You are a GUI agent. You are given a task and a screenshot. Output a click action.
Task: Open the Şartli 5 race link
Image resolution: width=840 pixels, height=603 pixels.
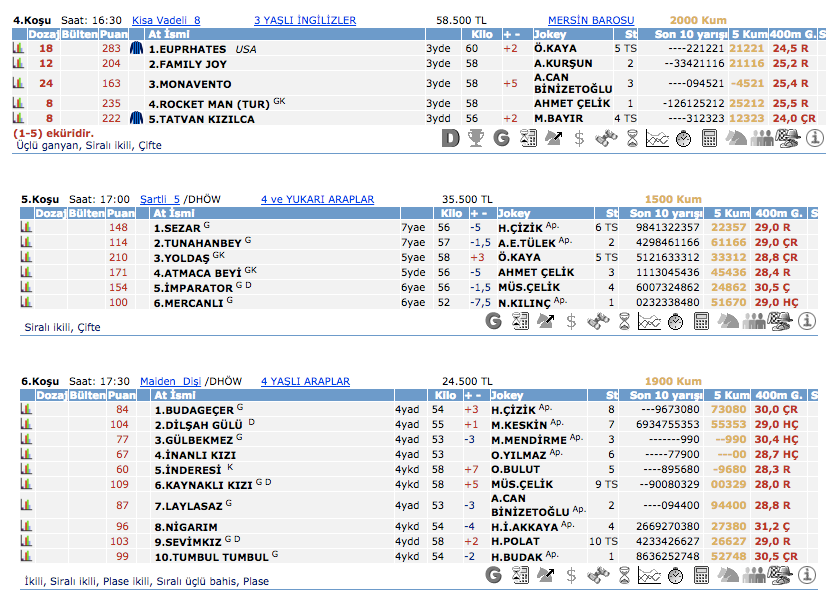point(160,199)
